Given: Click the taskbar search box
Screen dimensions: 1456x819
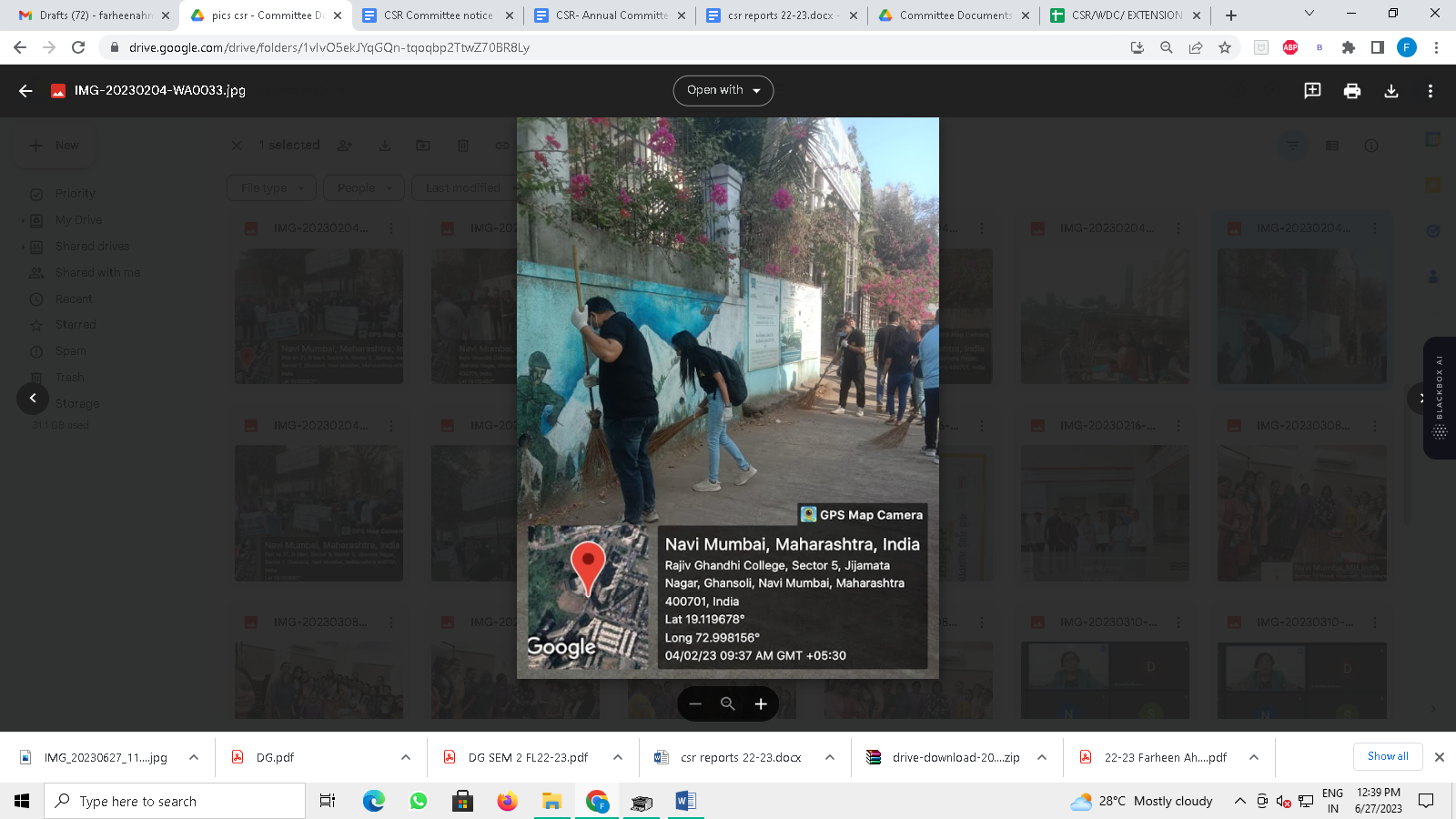Looking at the screenshot, I should coord(175,801).
